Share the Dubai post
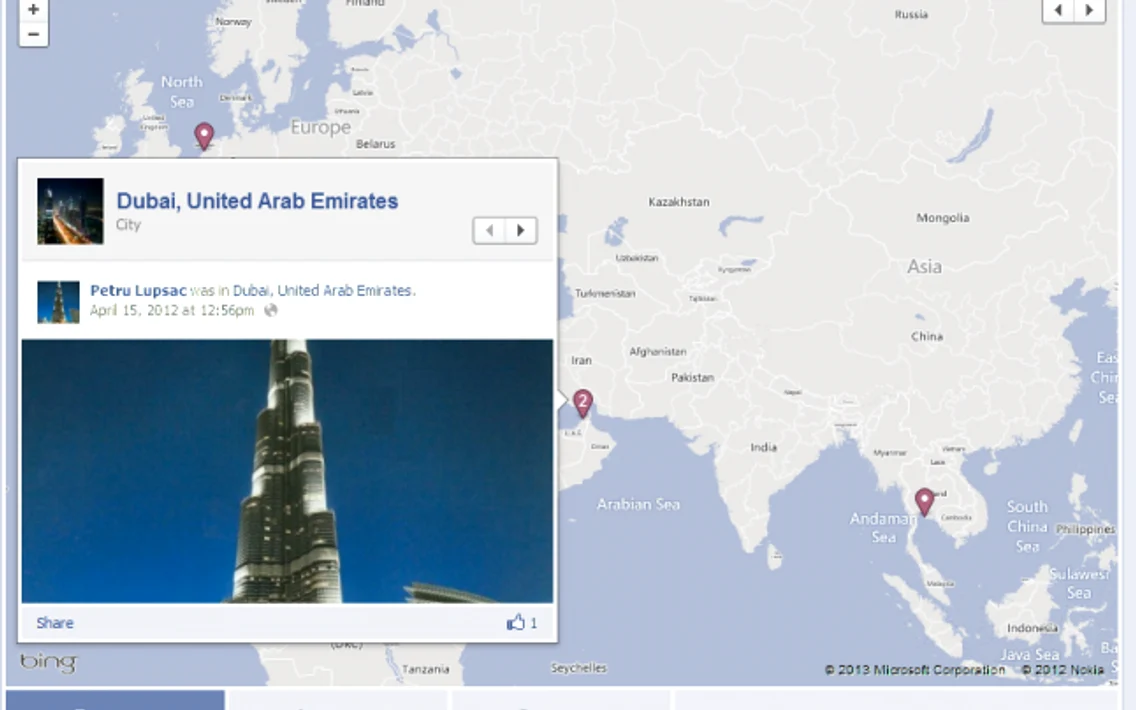The height and width of the screenshot is (710, 1136). point(55,623)
